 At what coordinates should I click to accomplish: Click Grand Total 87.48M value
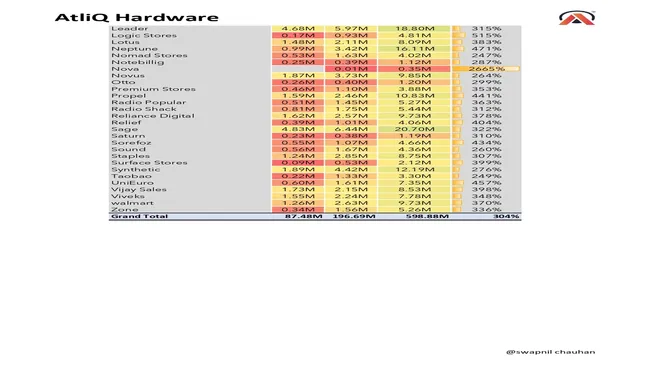click(x=303, y=216)
